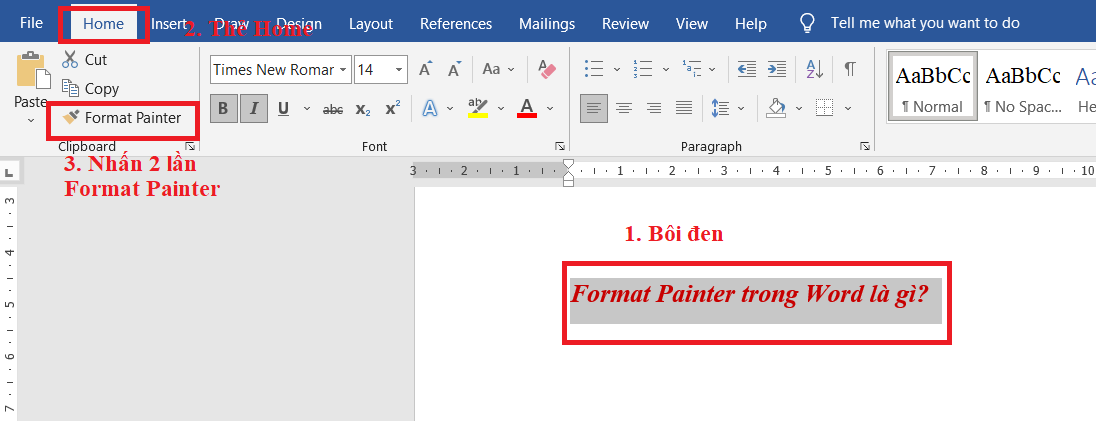Open the File tab
The height and width of the screenshot is (421, 1096).
click(x=31, y=24)
